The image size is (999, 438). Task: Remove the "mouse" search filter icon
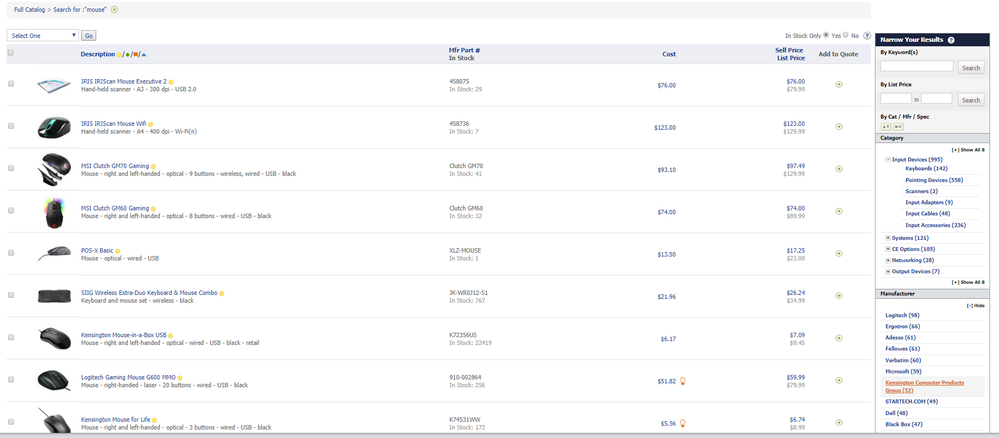point(114,9)
